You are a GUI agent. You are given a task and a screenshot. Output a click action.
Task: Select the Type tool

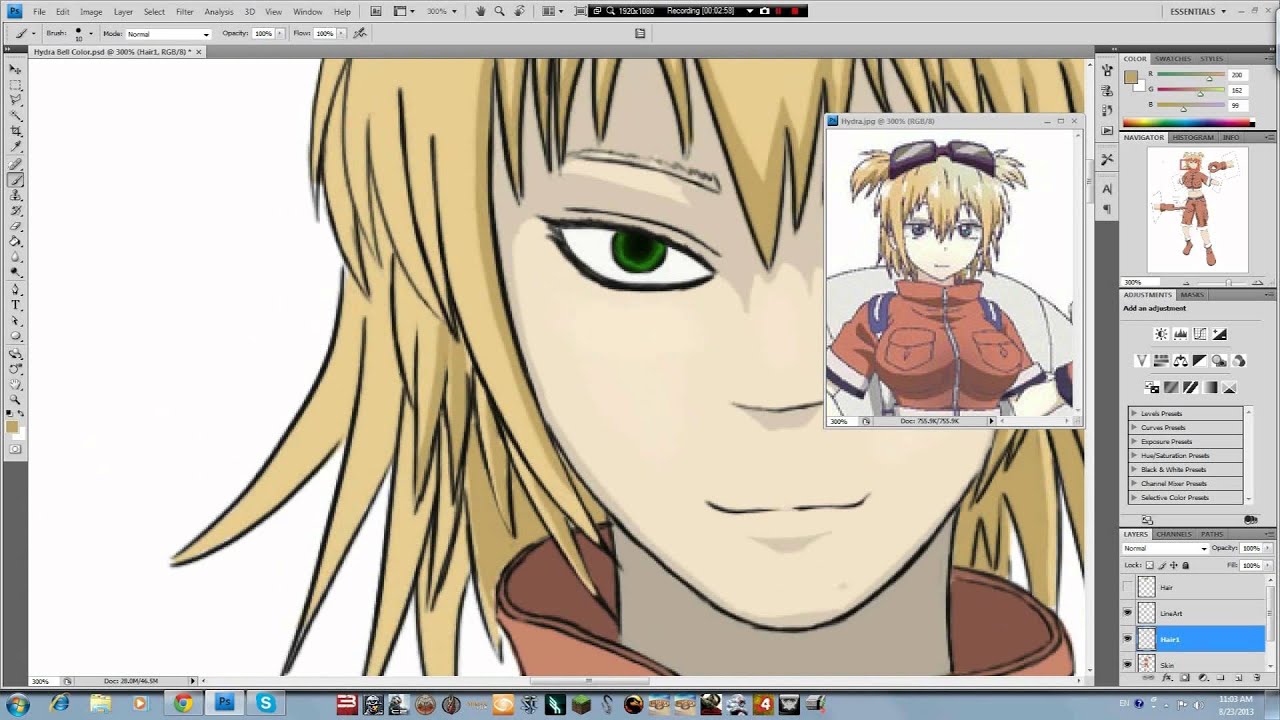point(15,305)
